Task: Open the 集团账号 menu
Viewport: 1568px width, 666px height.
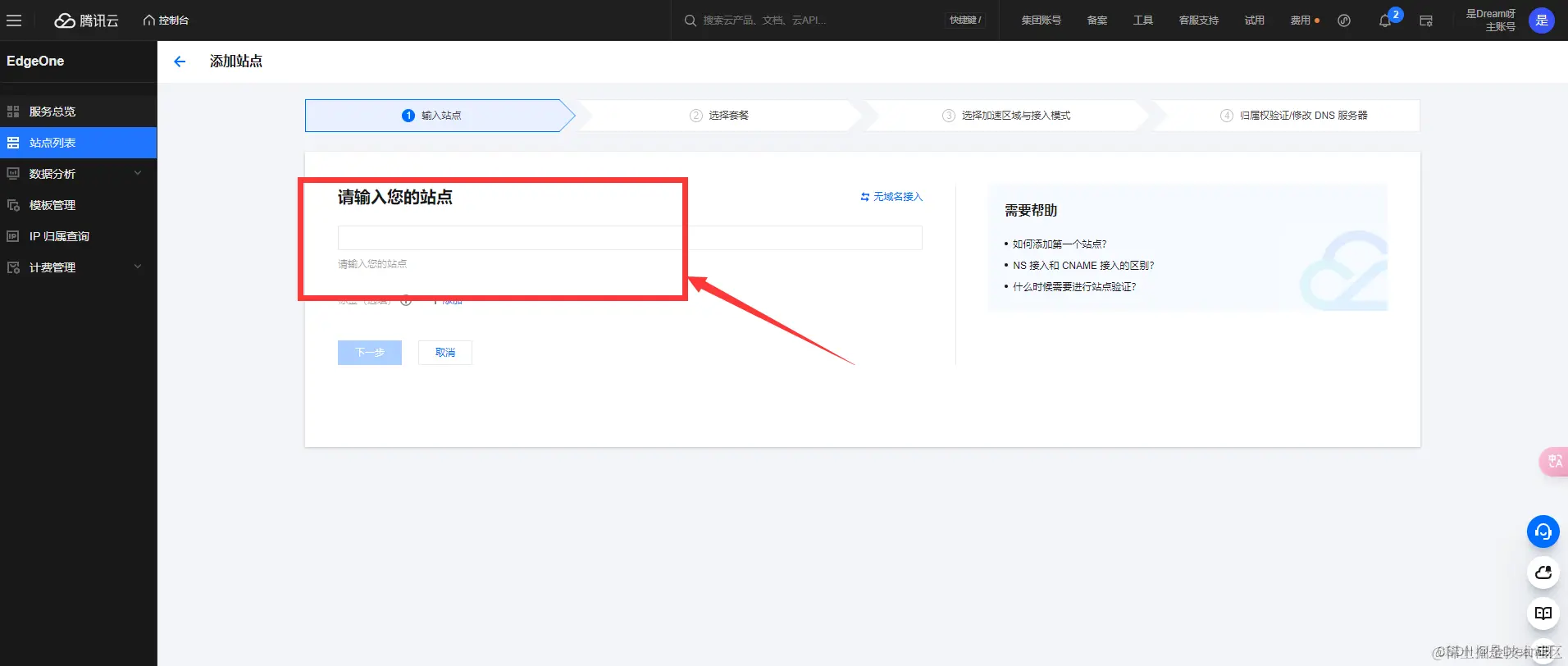Action: [x=1041, y=21]
